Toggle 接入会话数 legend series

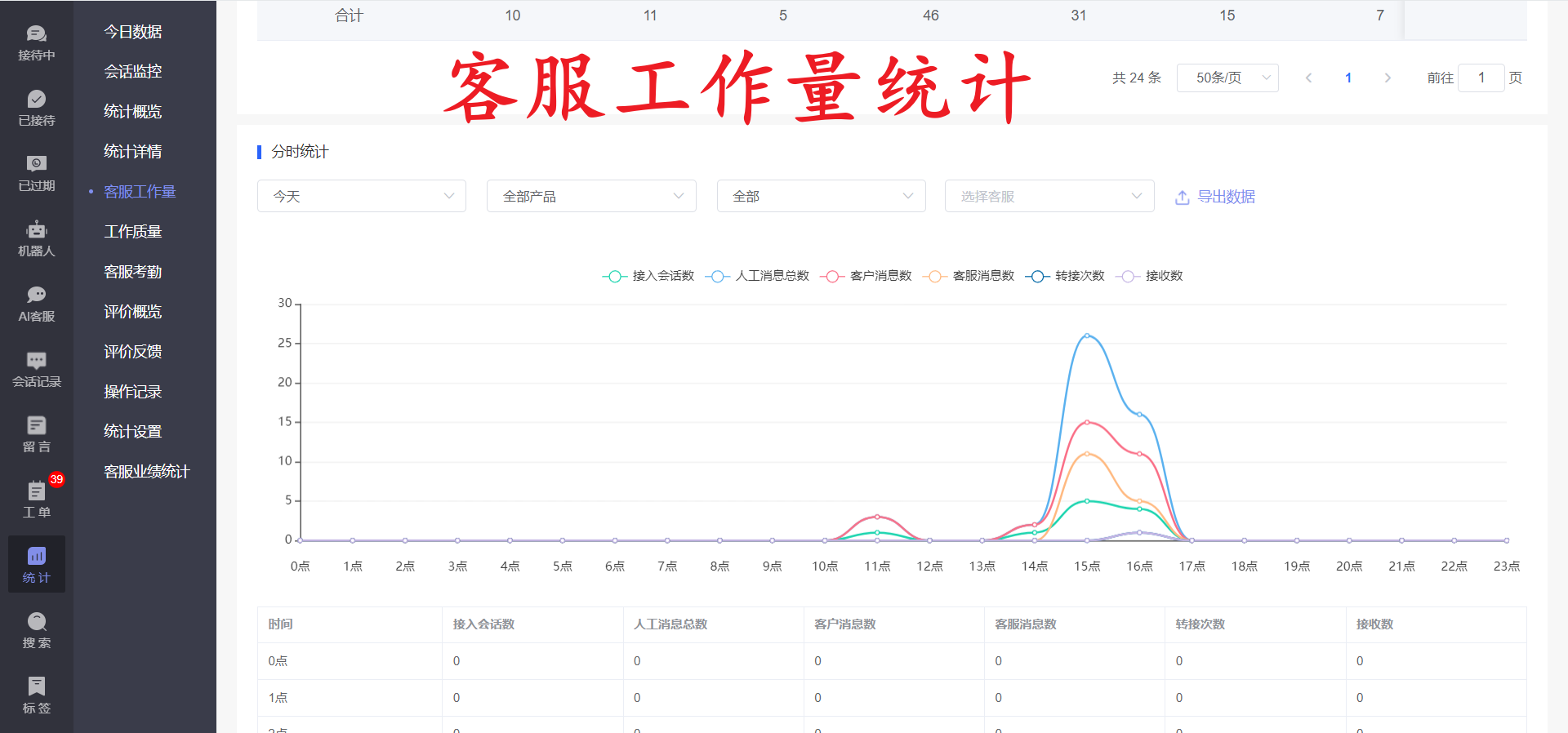coord(648,276)
